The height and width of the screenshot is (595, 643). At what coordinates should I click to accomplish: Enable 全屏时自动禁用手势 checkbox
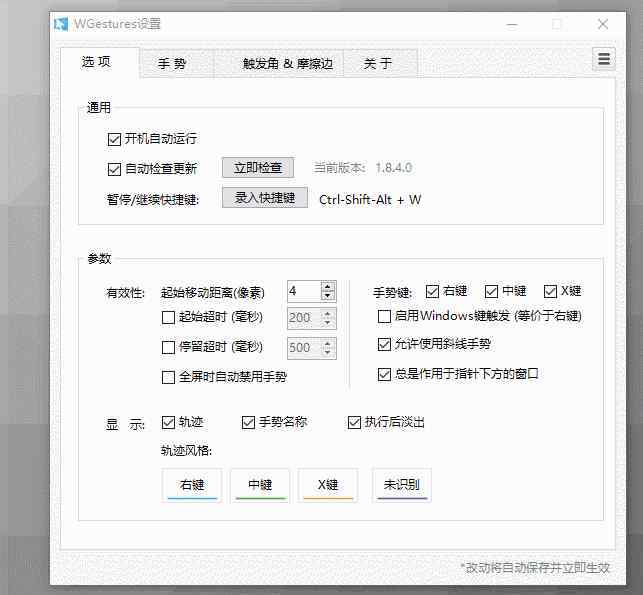click(168, 377)
